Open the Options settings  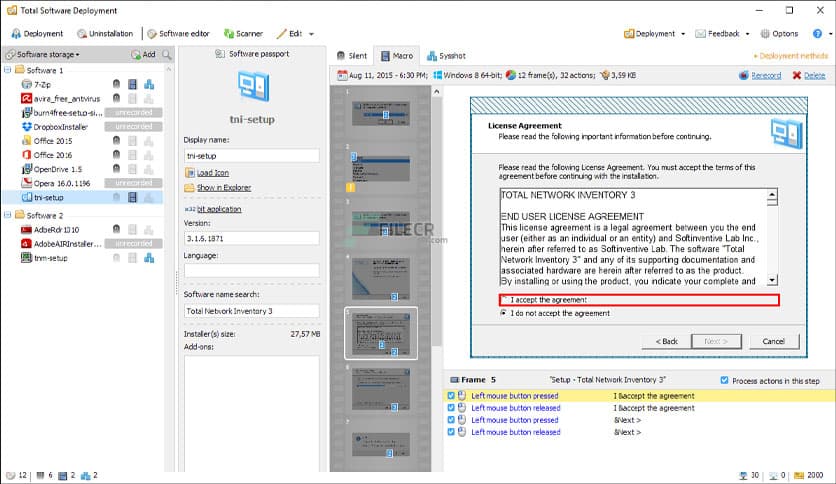click(x=779, y=34)
